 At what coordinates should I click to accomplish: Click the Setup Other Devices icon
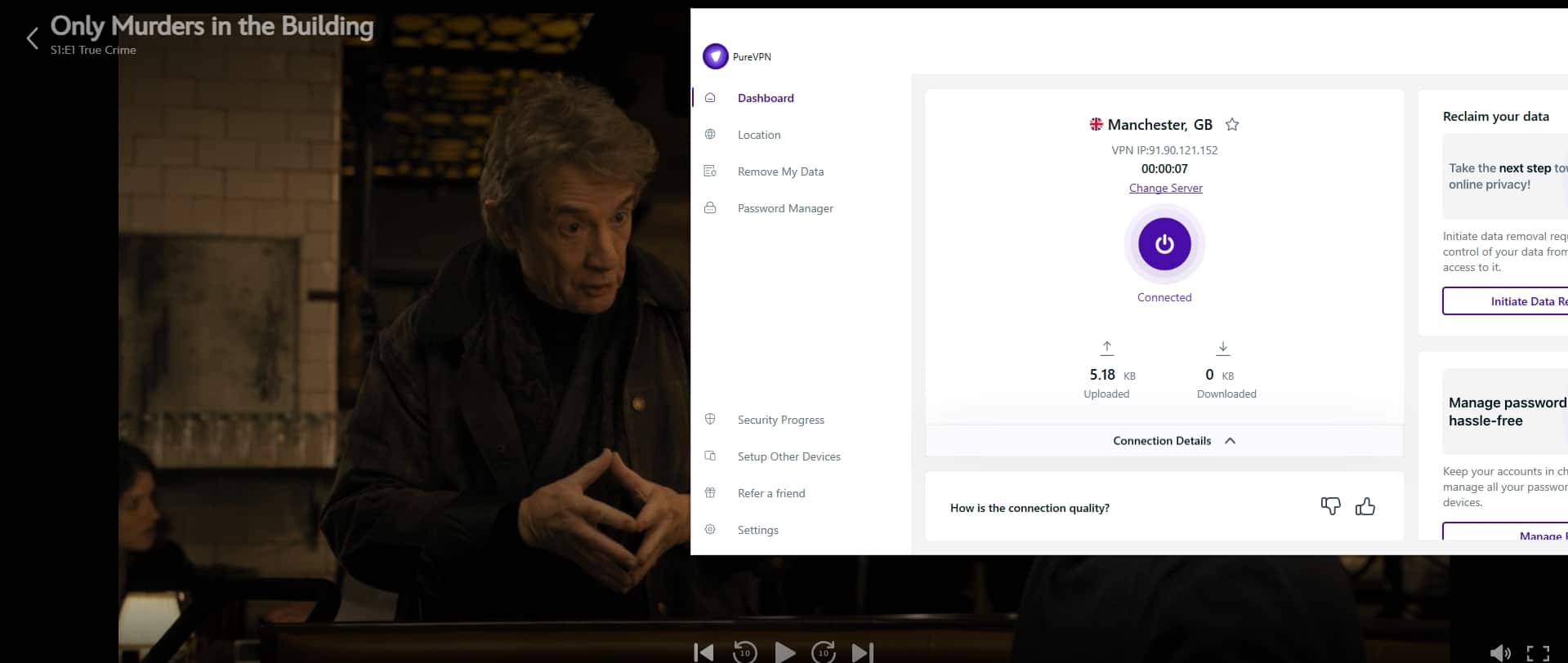click(x=710, y=456)
